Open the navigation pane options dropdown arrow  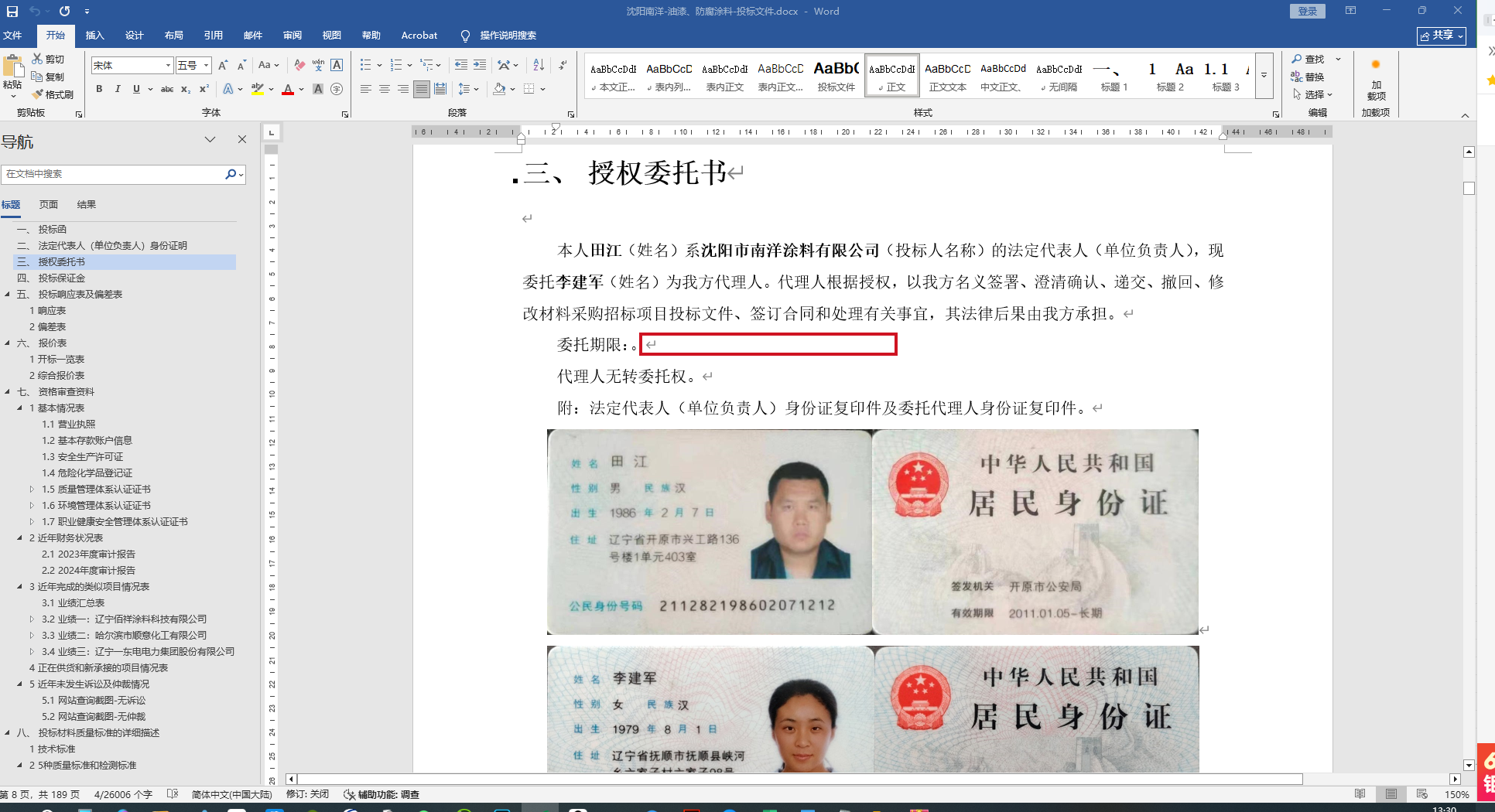click(x=210, y=140)
